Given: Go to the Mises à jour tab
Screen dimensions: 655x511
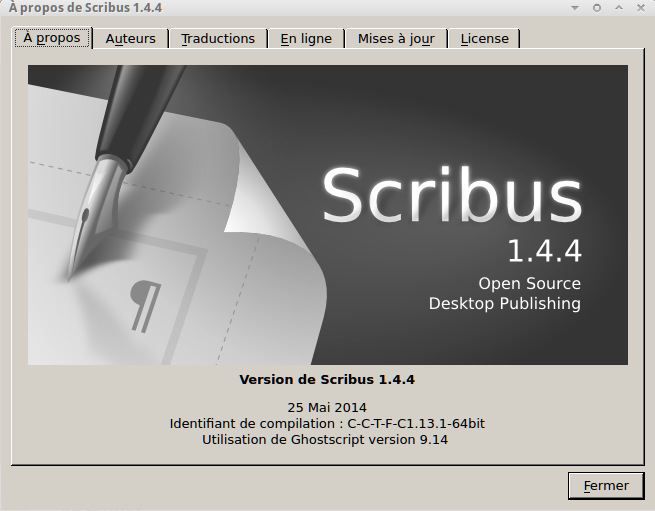Looking at the screenshot, I should click(396, 39).
